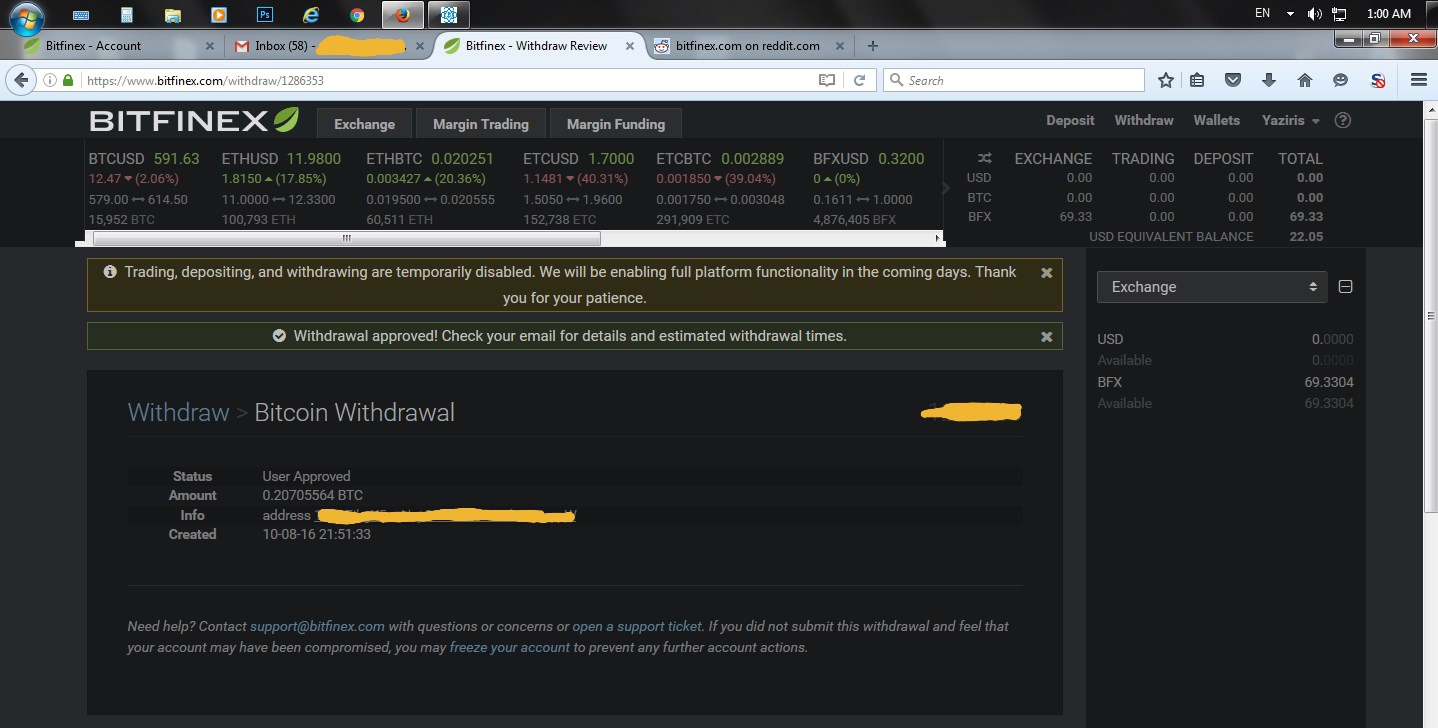Focus the Firefox Search box
The width and height of the screenshot is (1438, 728).
[x=1013, y=80]
